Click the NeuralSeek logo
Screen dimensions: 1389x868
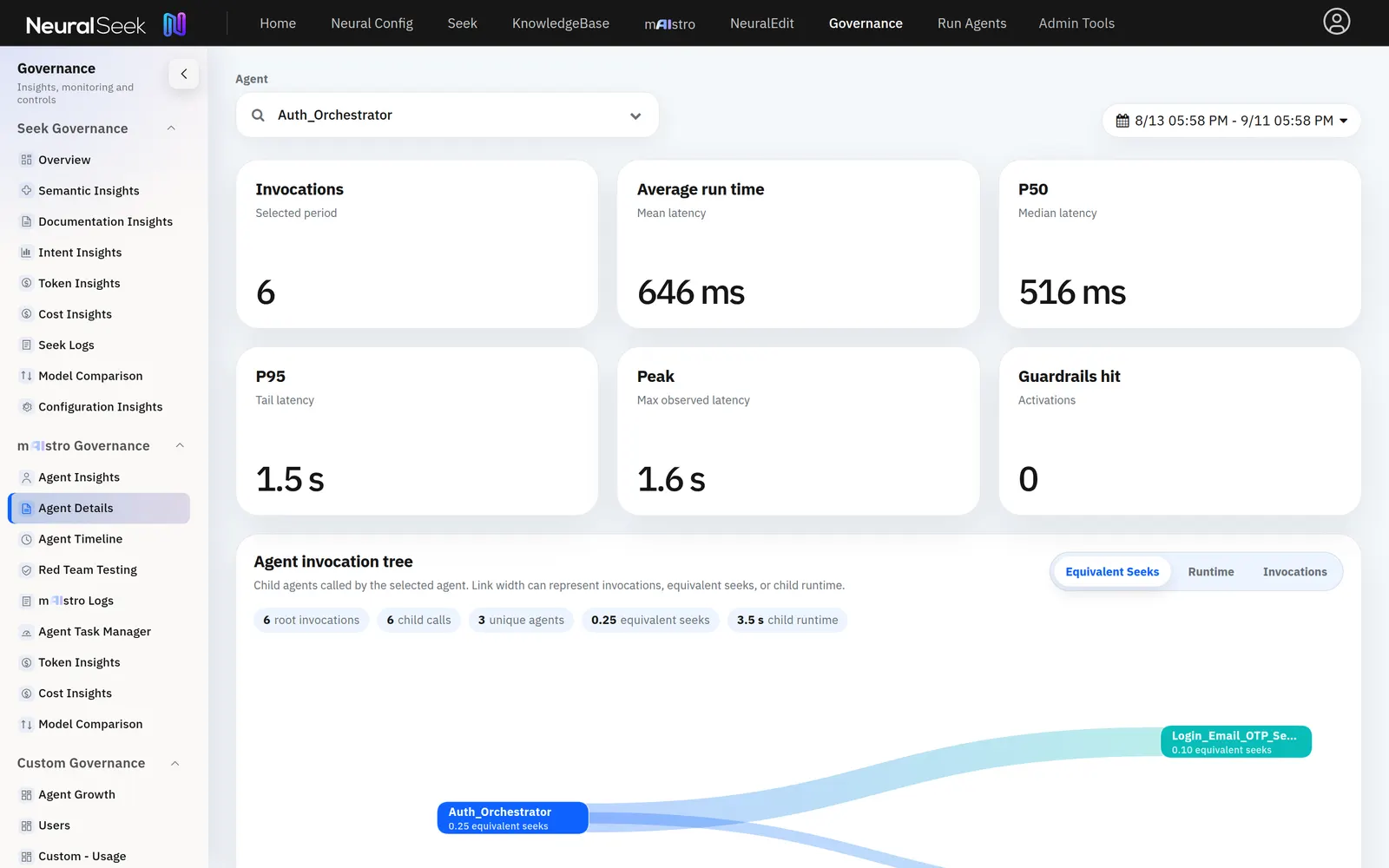(x=106, y=24)
